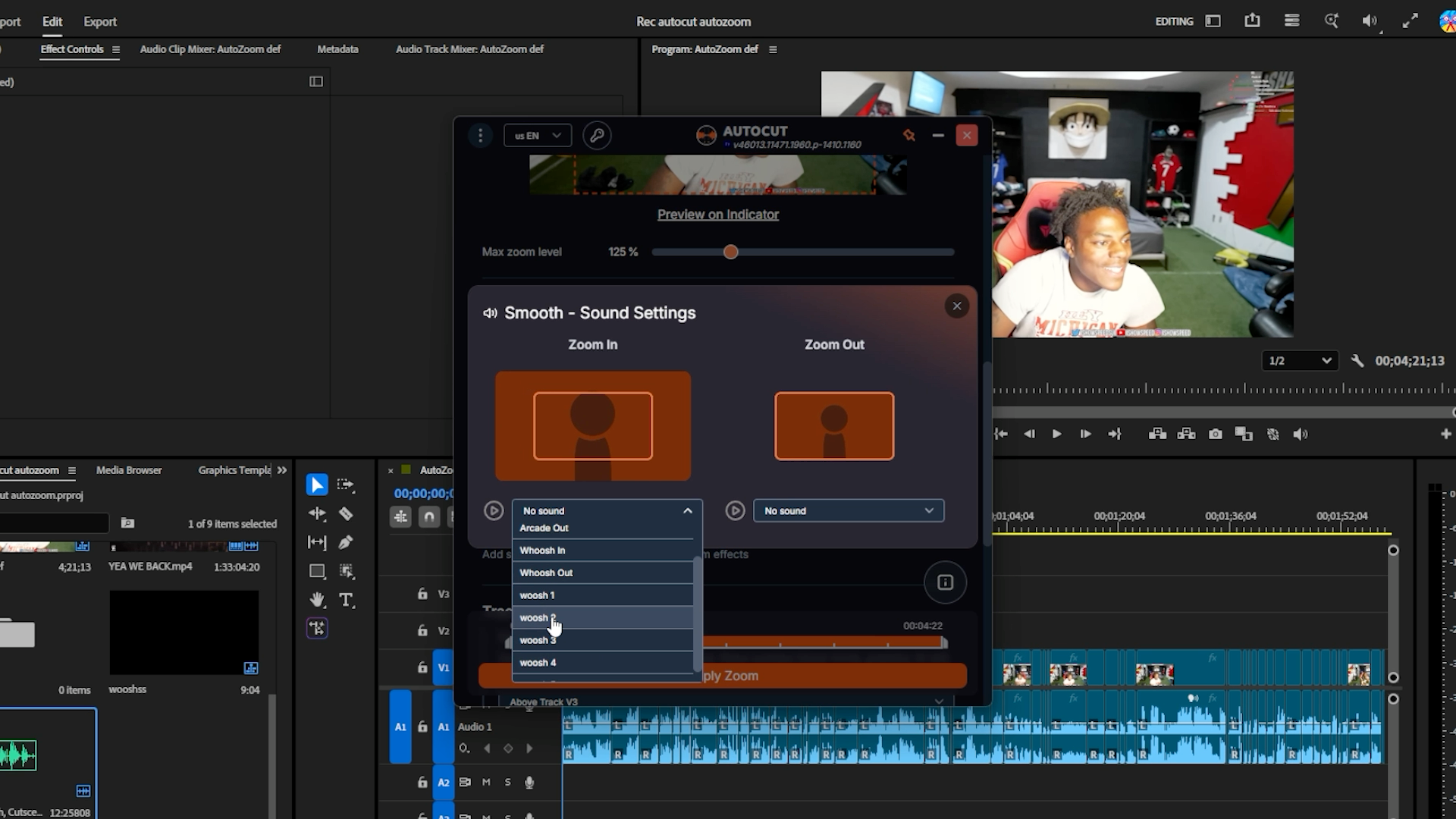Select the Track Select Forward tool
1456x819 pixels.
[346, 485]
